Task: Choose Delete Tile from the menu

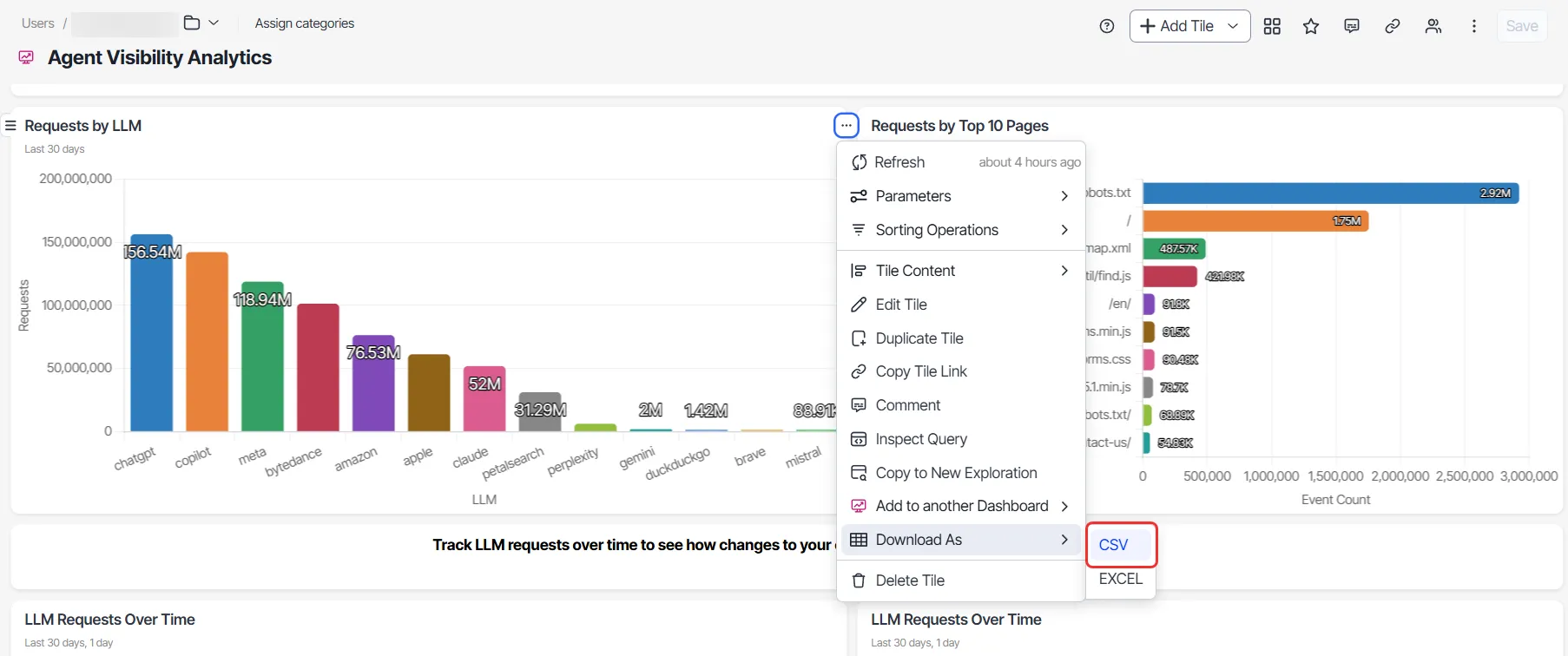Action: point(961,581)
